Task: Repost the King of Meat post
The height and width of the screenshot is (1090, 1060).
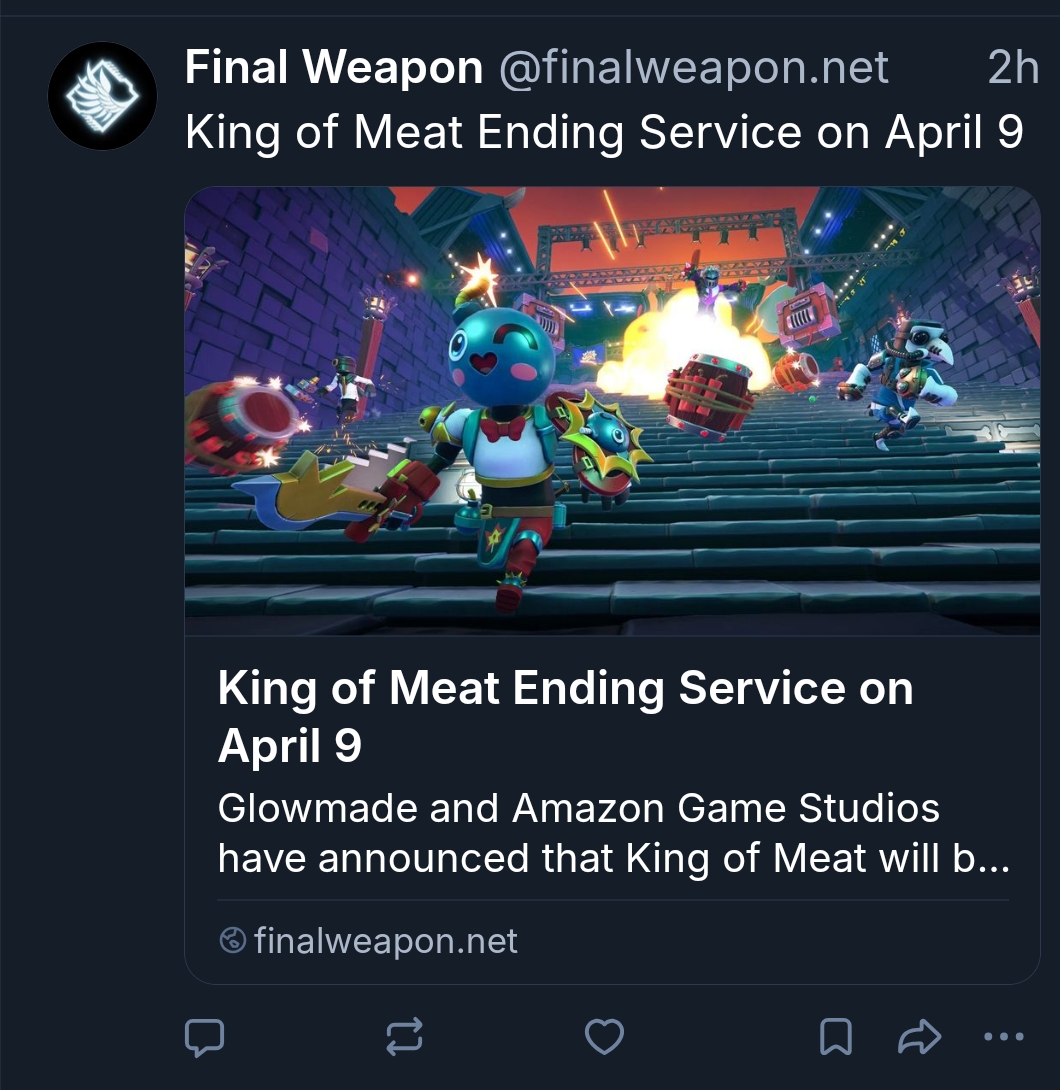Action: pyautogui.click(x=404, y=1038)
